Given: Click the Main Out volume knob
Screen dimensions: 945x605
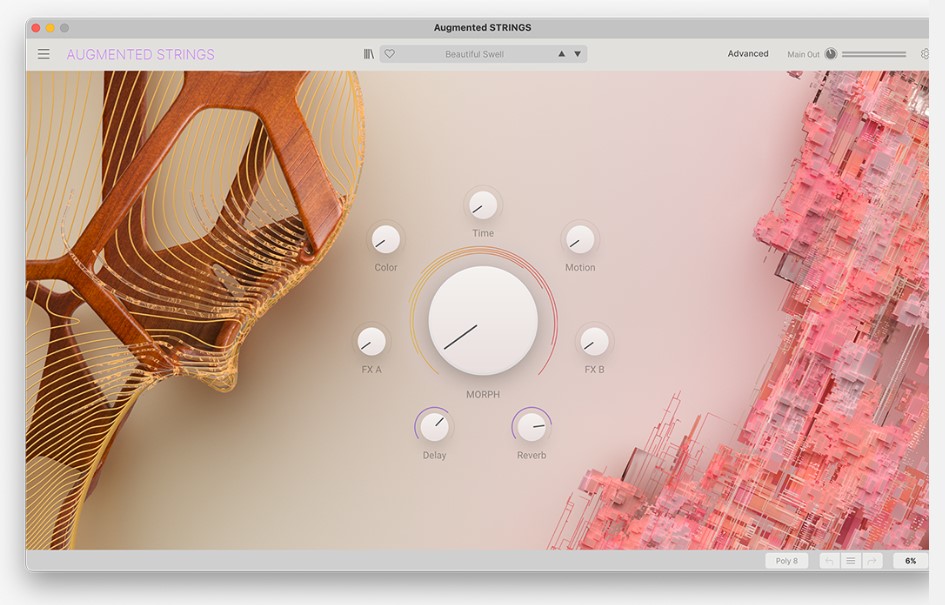Looking at the screenshot, I should (x=830, y=54).
